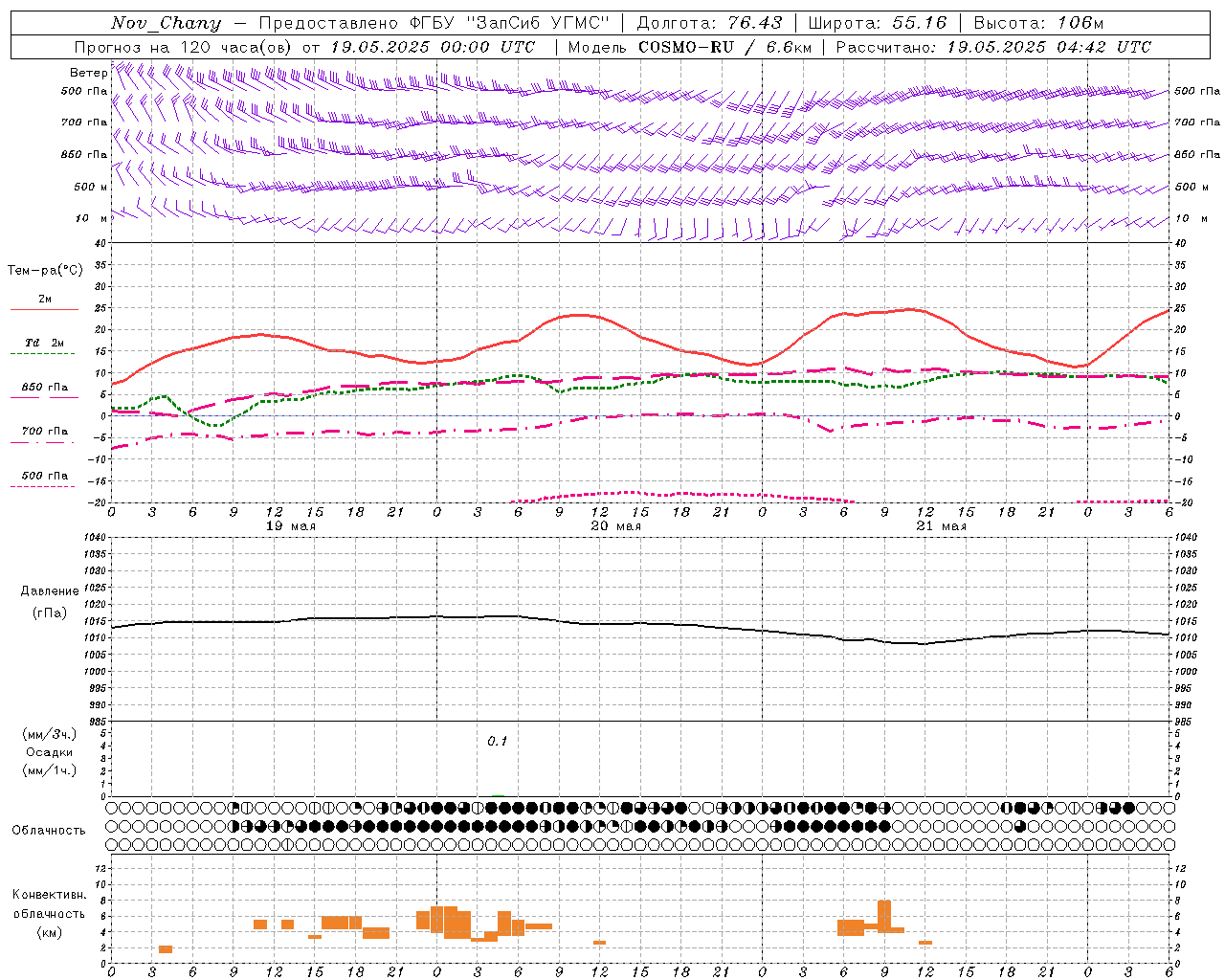Click the (мм/3ч.) precipitation unit label
Viewport: 1225px width, 980px height.
[x=50, y=734]
